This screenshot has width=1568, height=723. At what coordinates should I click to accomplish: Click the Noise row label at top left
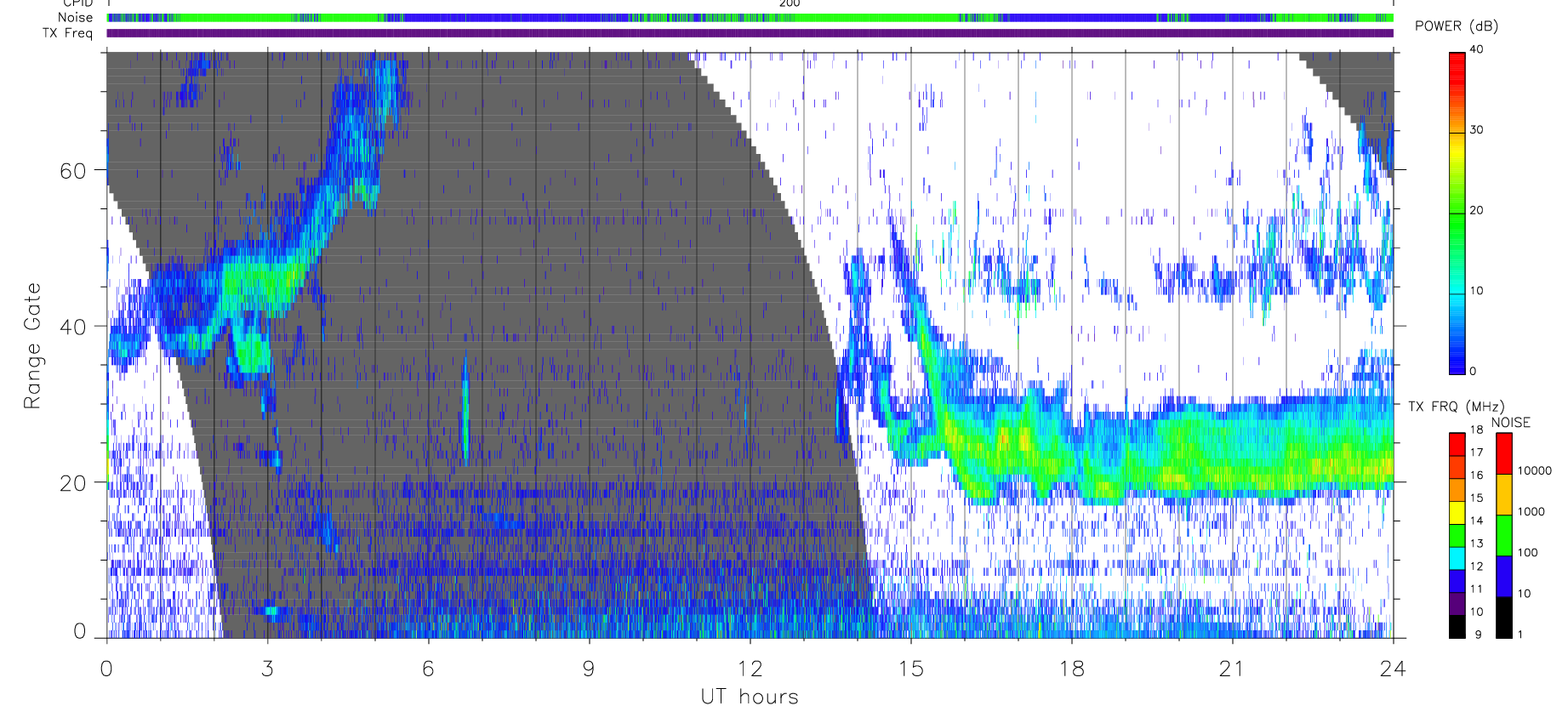75,17
